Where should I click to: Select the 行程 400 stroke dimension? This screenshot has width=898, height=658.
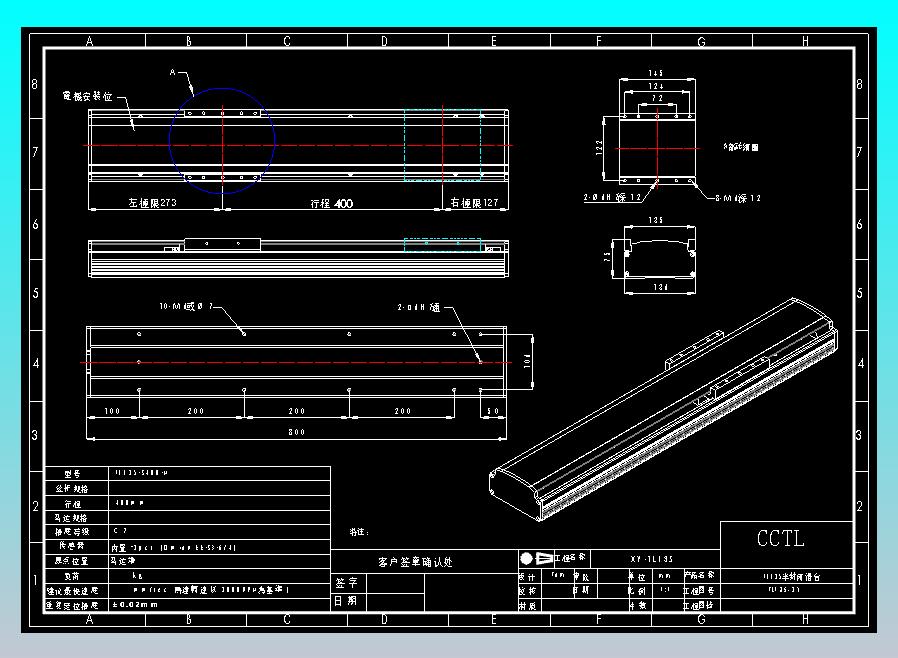click(x=332, y=203)
